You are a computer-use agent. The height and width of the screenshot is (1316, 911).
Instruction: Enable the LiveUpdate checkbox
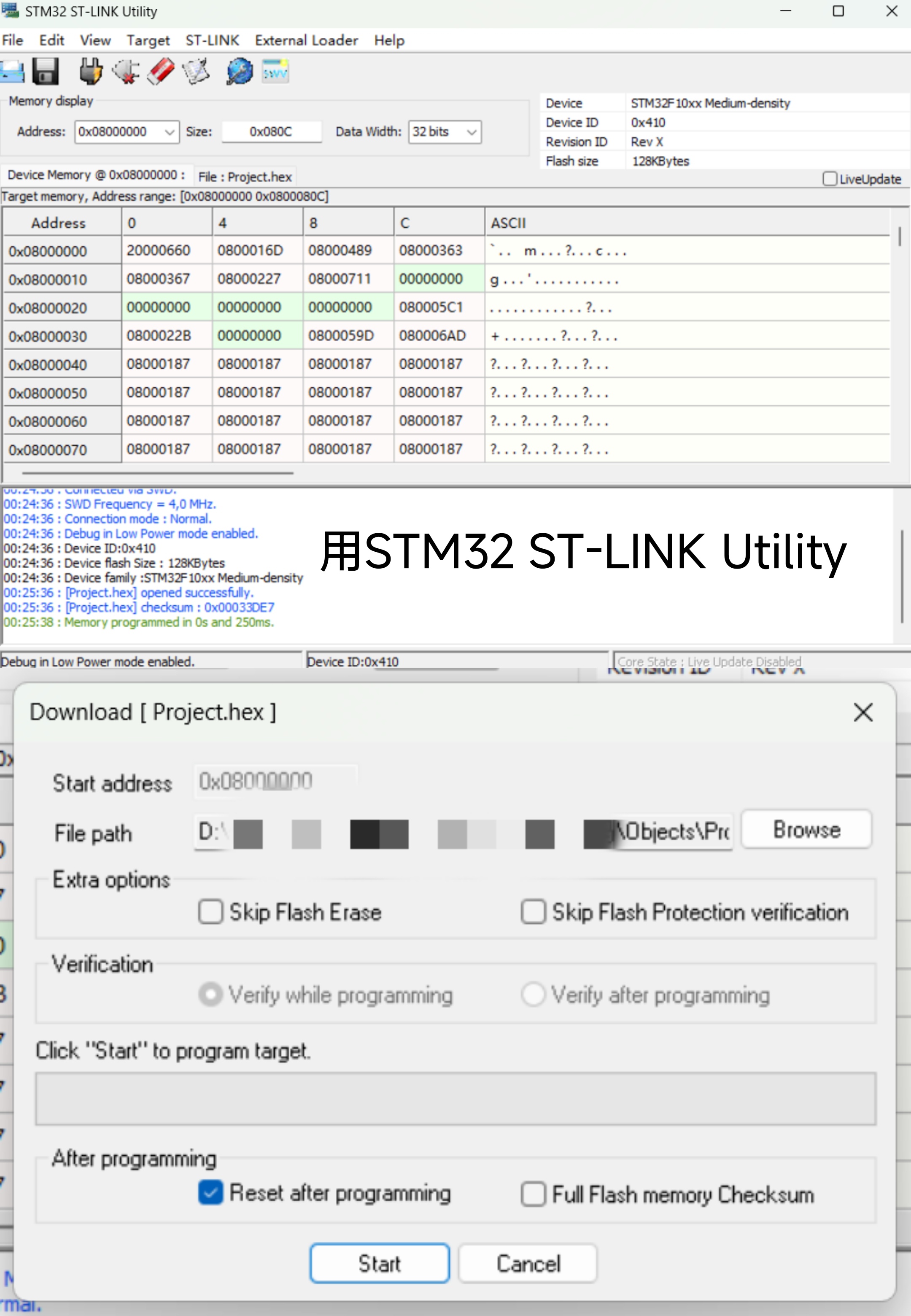tap(829, 178)
